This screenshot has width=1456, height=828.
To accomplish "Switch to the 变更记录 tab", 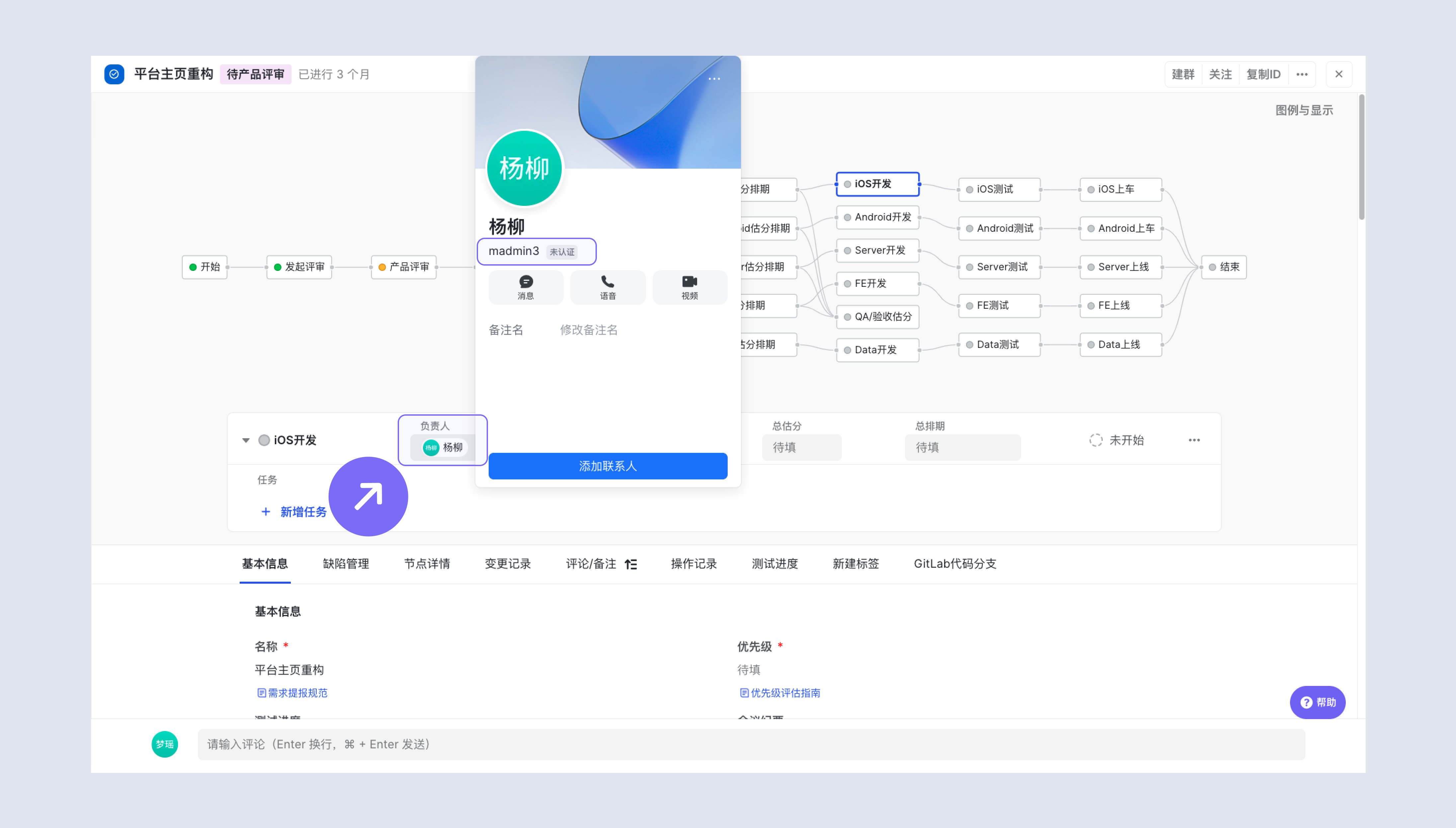I will [x=508, y=563].
